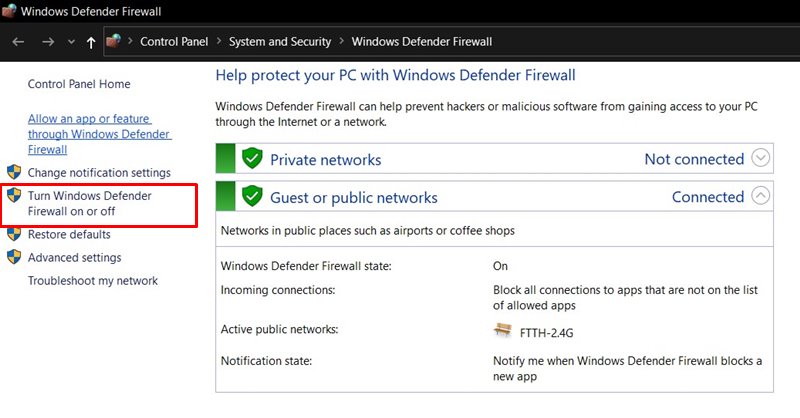Viewport: 800px width, 418px height.
Task: Open recent locations dropdown arrow
Action: (71, 42)
